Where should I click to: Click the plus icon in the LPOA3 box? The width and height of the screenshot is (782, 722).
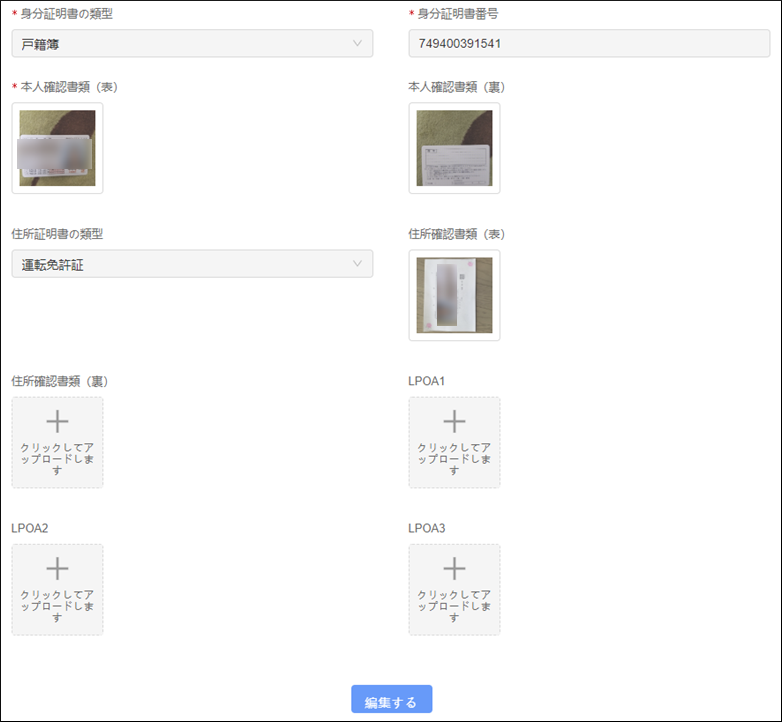coord(454,569)
